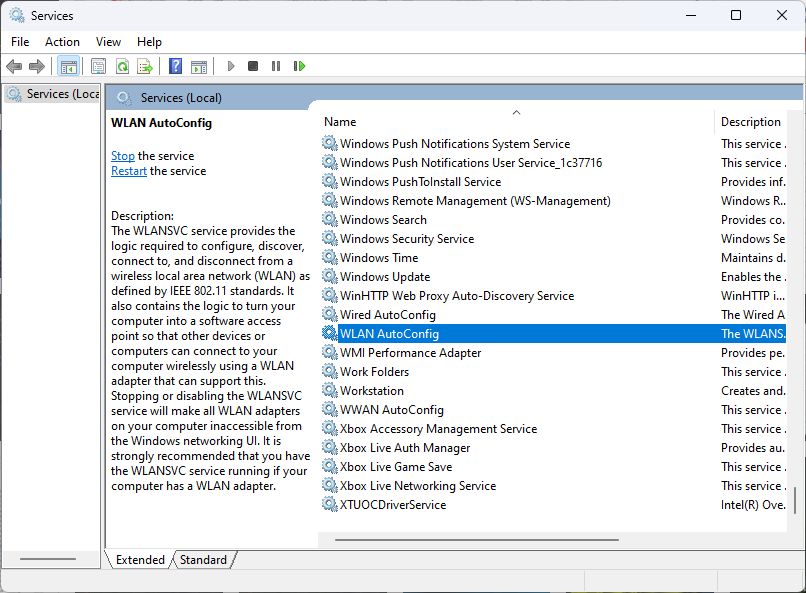Select the Wired AutoConfig service name

(388, 315)
